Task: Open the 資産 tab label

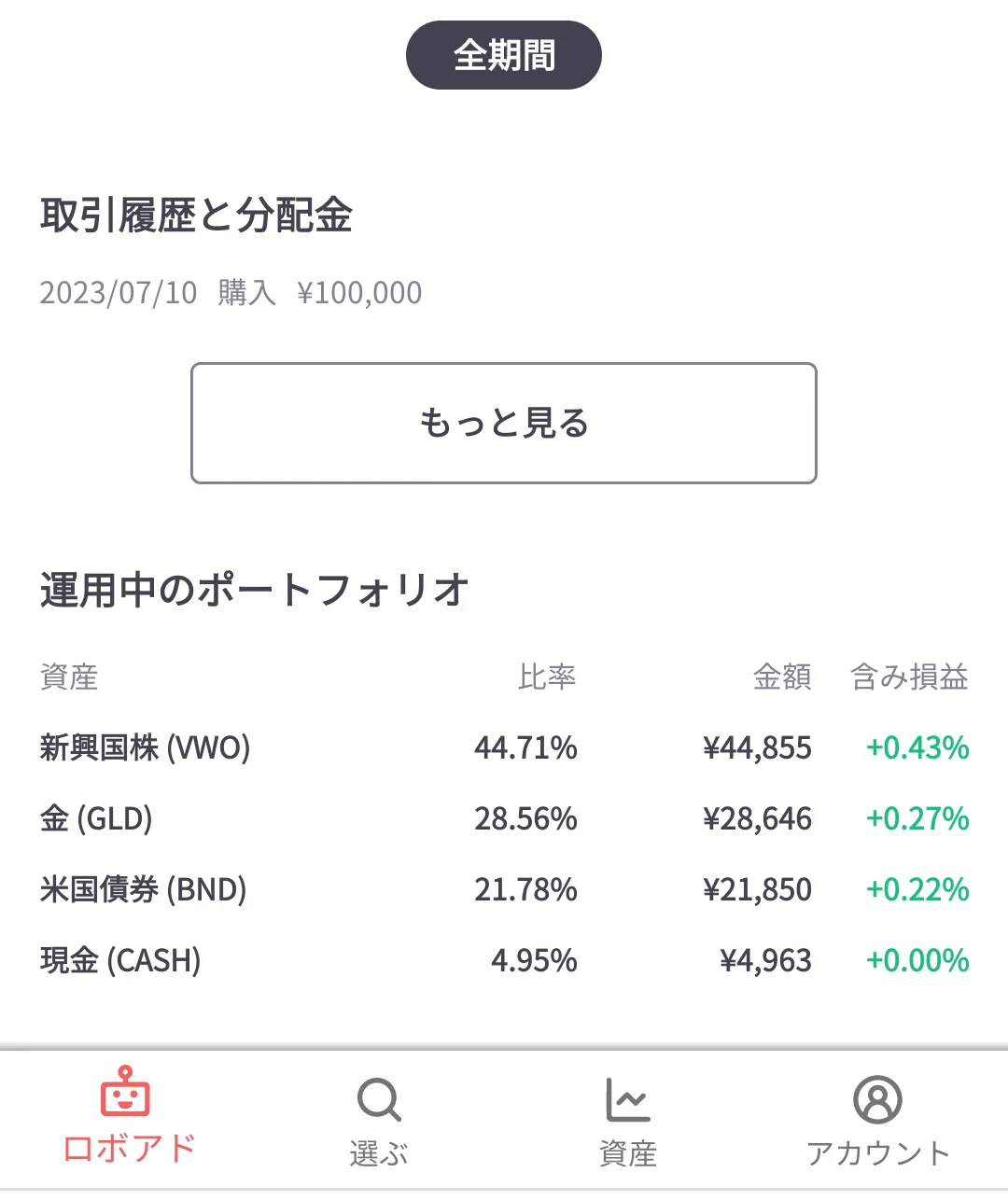Action: click(627, 1154)
